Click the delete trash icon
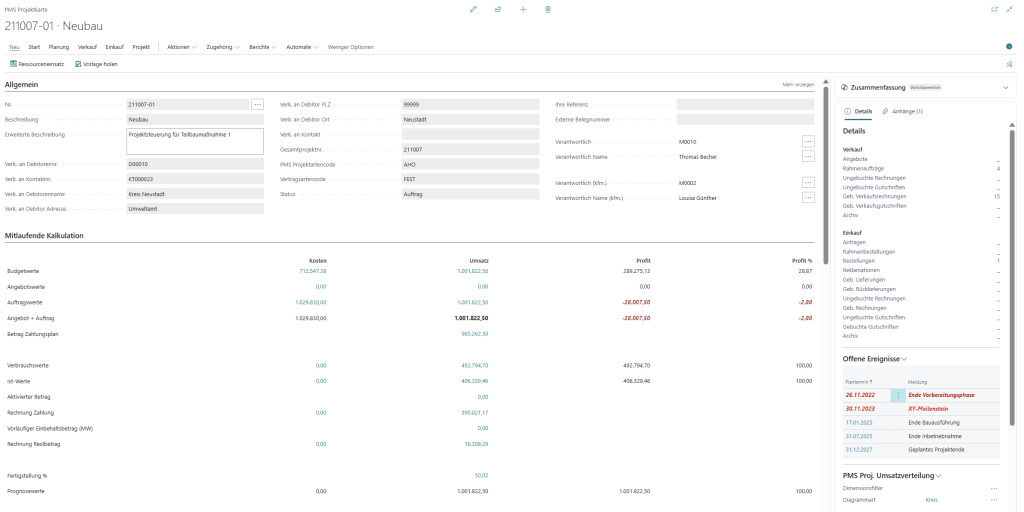 548,10
